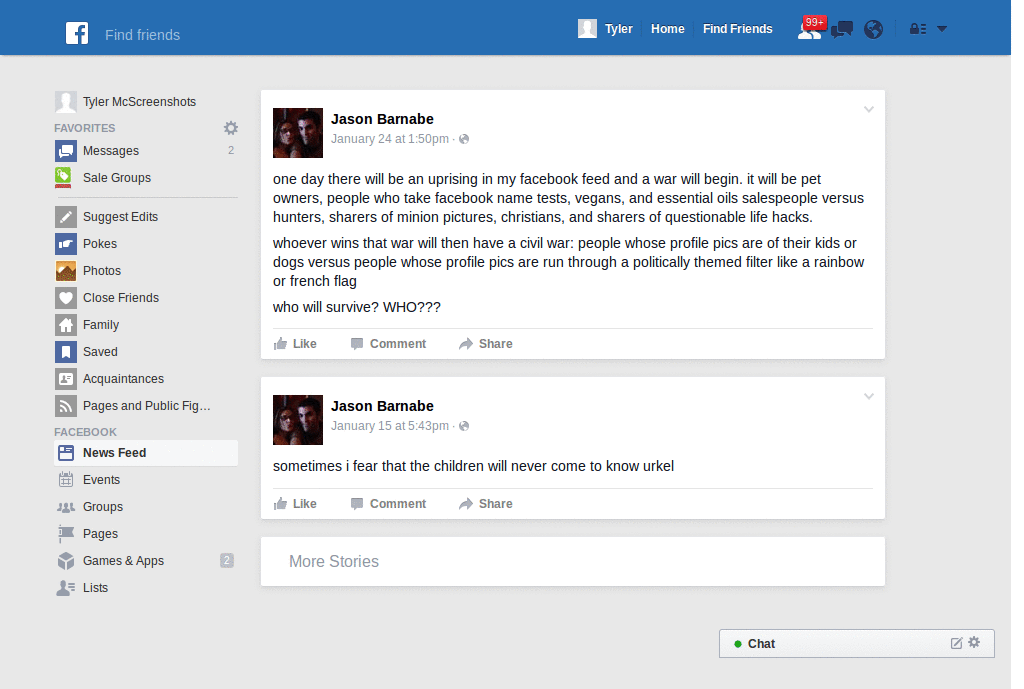Click the Acquaintances card icon

coord(65,379)
